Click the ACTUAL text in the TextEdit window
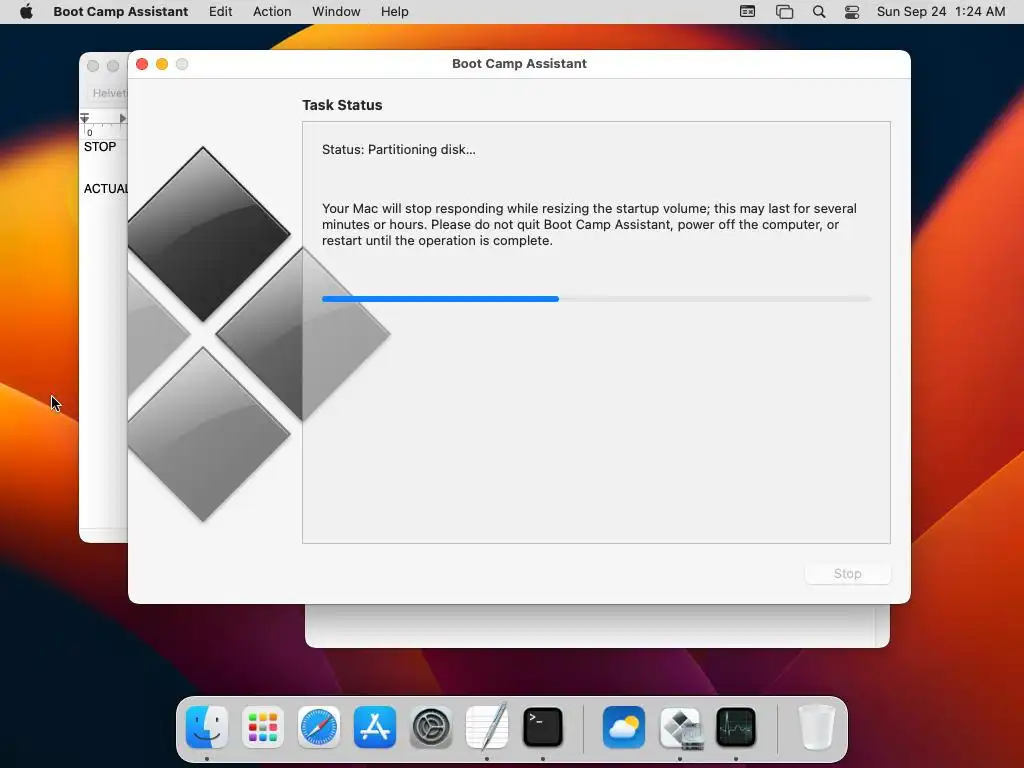This screenshot has width=1024, height=768. coord(105,189)
